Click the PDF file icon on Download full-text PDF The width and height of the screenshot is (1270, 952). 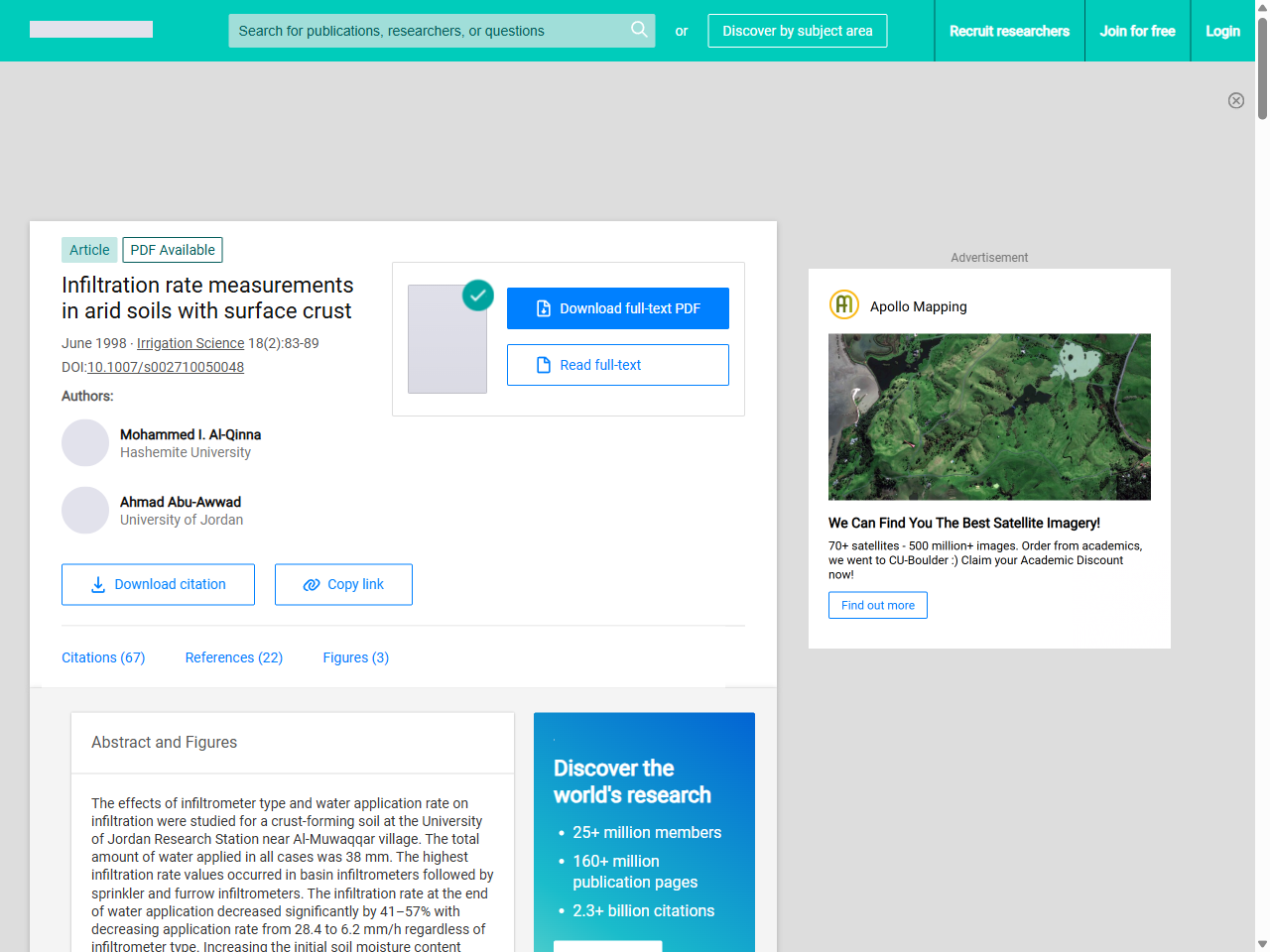coord(542,307)
